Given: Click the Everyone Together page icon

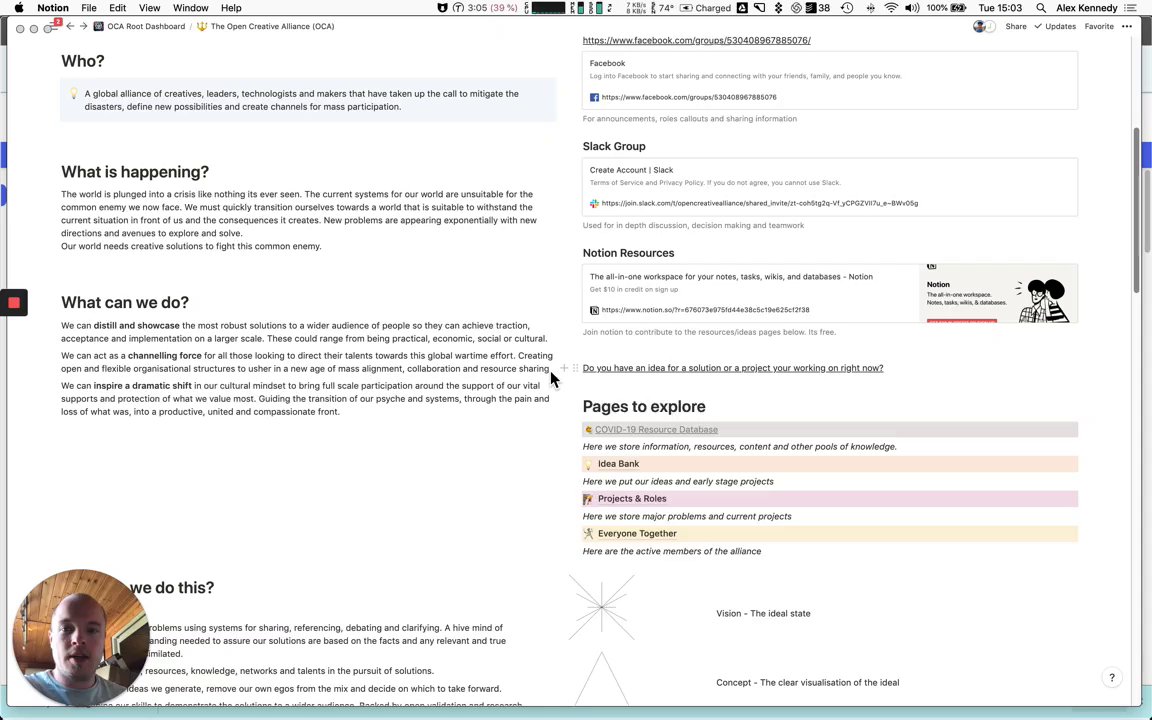Looking at the screenshot, I should pyautogui.click(x=588, y=534).
